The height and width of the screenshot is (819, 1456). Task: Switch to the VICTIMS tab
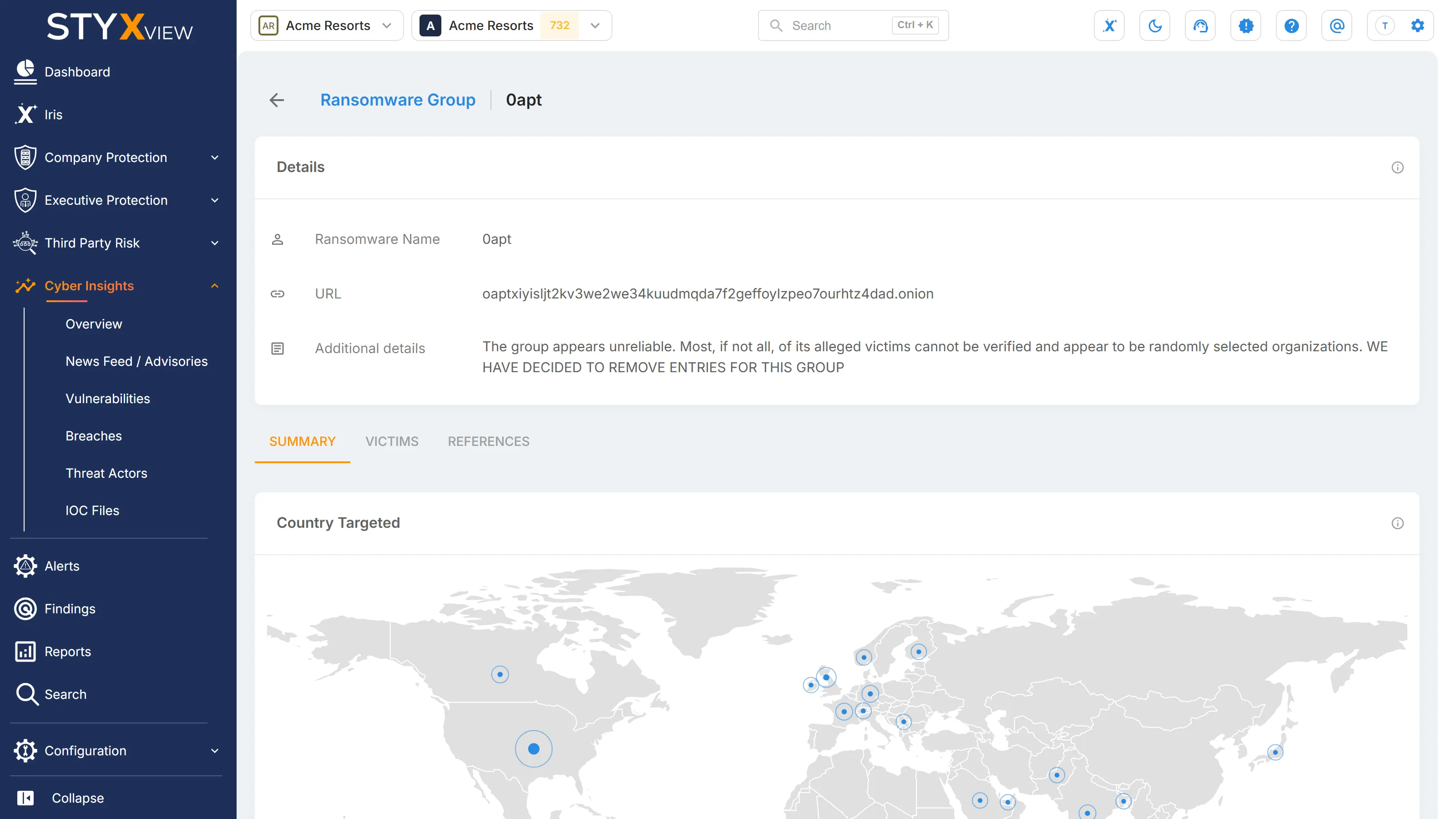tap(392, 441)
